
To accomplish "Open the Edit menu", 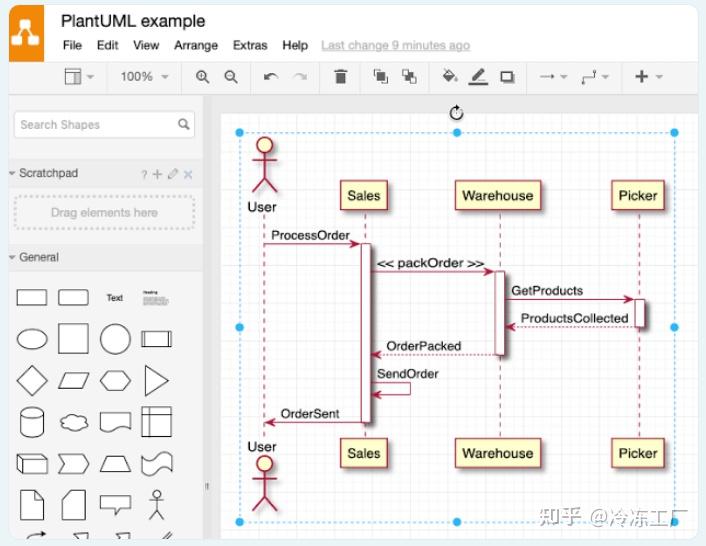I will tap(107, 45).
